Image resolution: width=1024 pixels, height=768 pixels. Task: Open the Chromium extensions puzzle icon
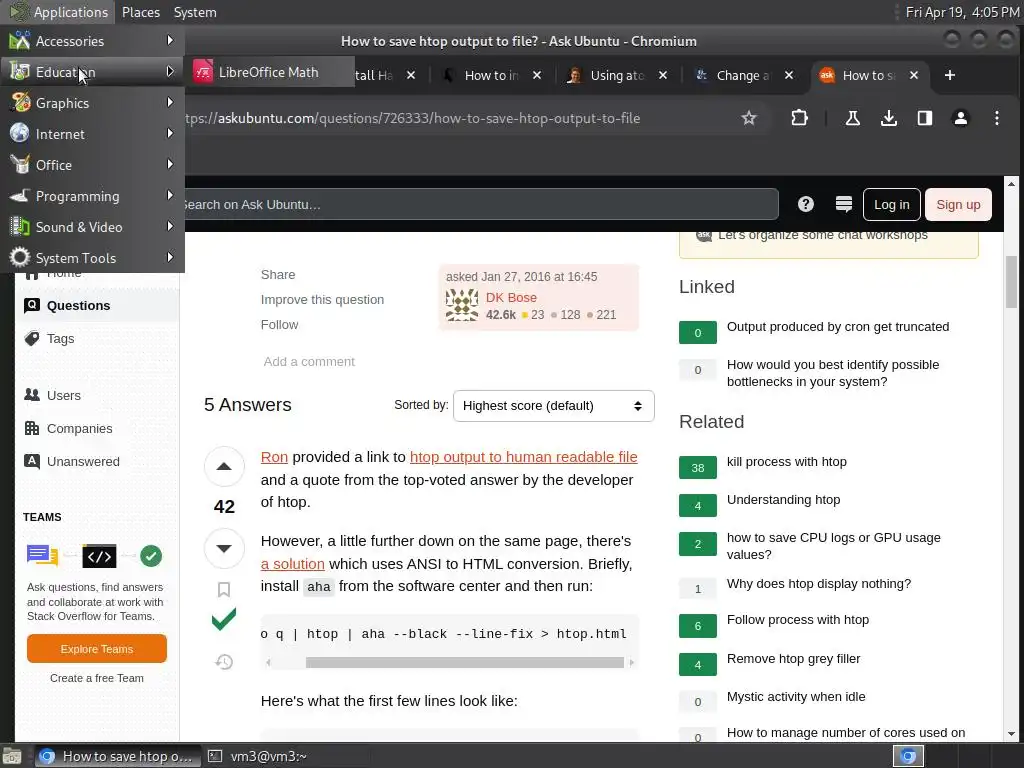pyautogui.click(x=799, y=118)
